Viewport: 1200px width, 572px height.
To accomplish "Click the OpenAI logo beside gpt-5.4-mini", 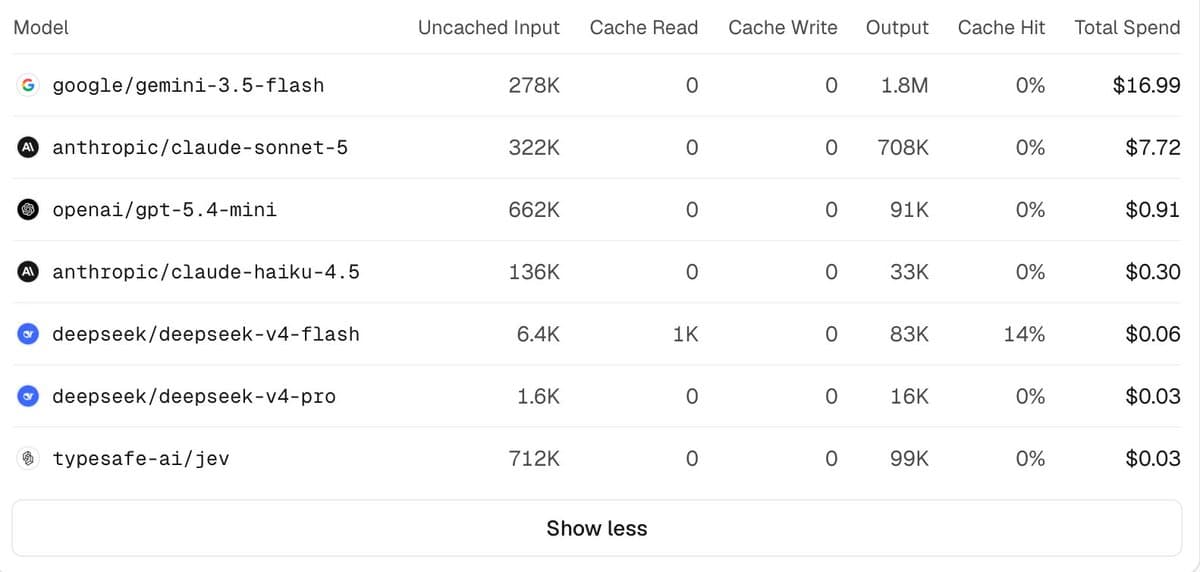I will pyautogui.click(x=29, y=210).
